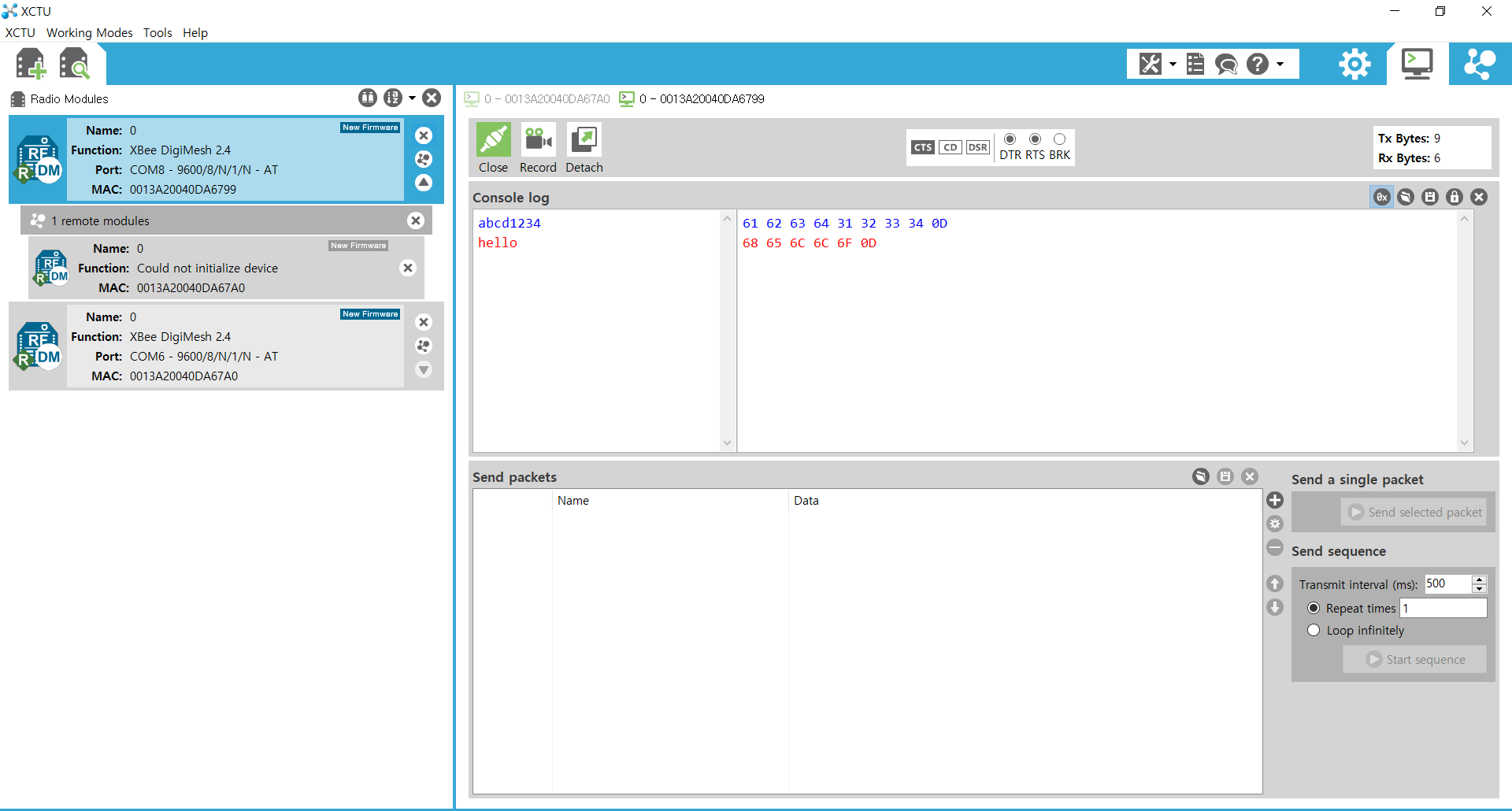Select the Loop infinitely option
Image resolution: width=1512 pixels, height=811 pixels.
pos(1314,630)
